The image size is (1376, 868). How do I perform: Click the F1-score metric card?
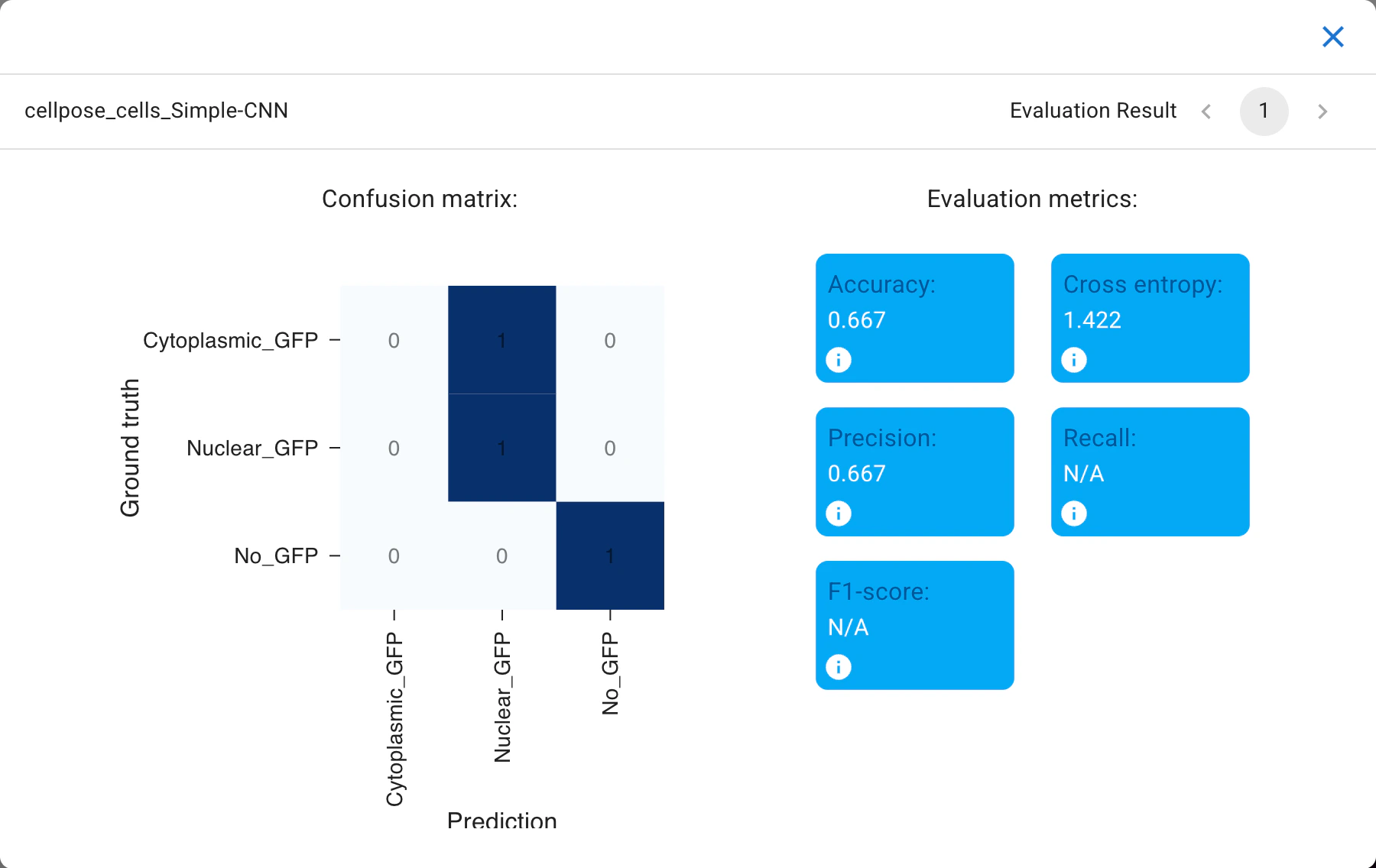coord(915,625)
